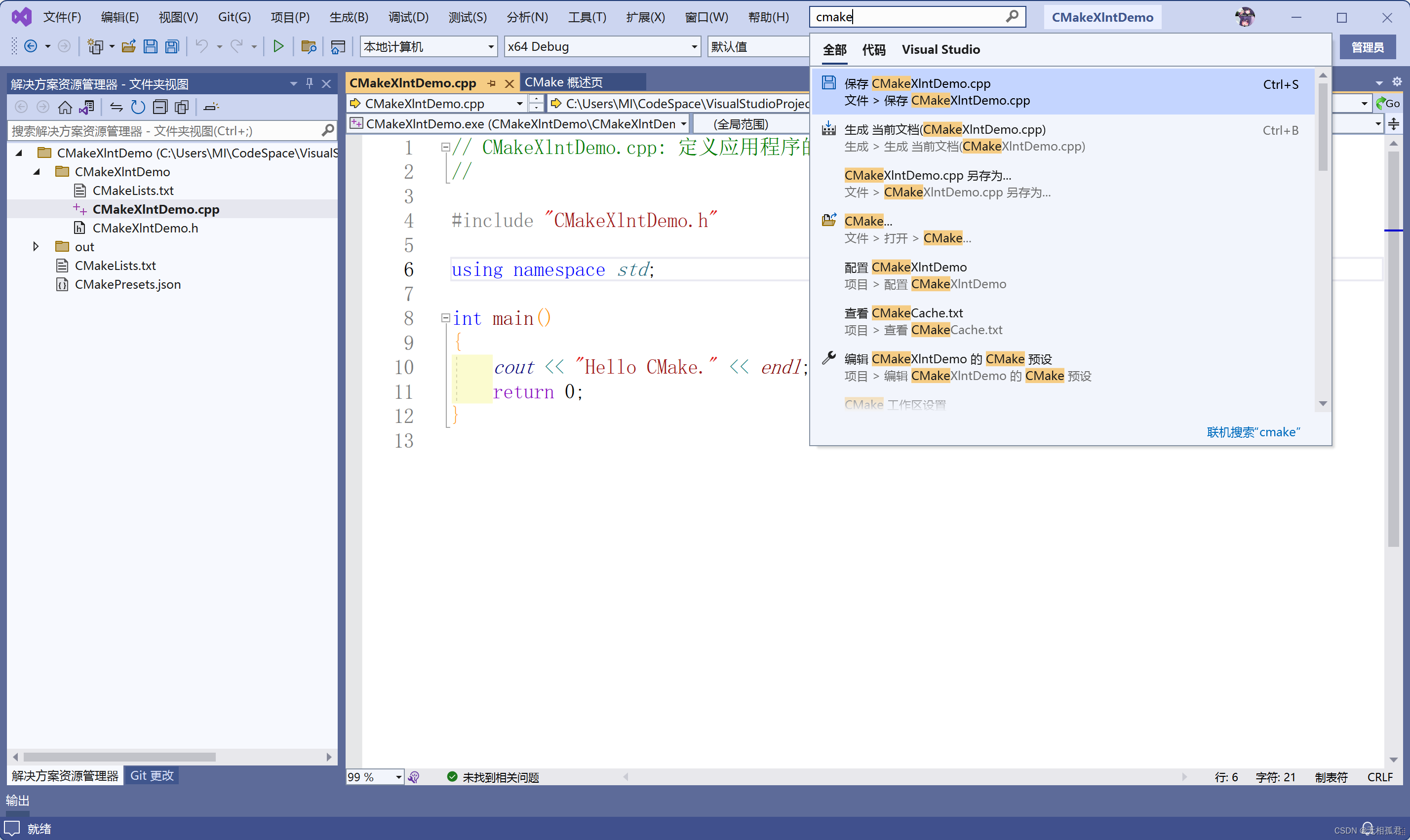Expand the out folder in tree
This screenshot has height=840, width=1410.
(x=36, y=247)
